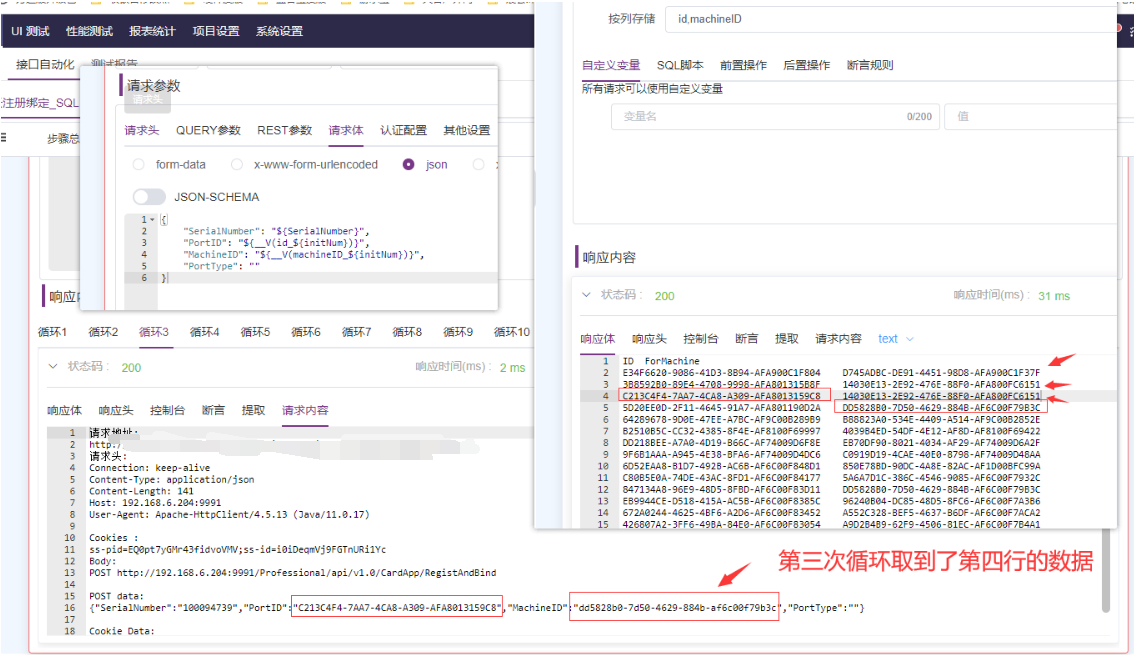Open the QUERY参数 tab
Screen dimensions: 1134x661
pos(208,132)
